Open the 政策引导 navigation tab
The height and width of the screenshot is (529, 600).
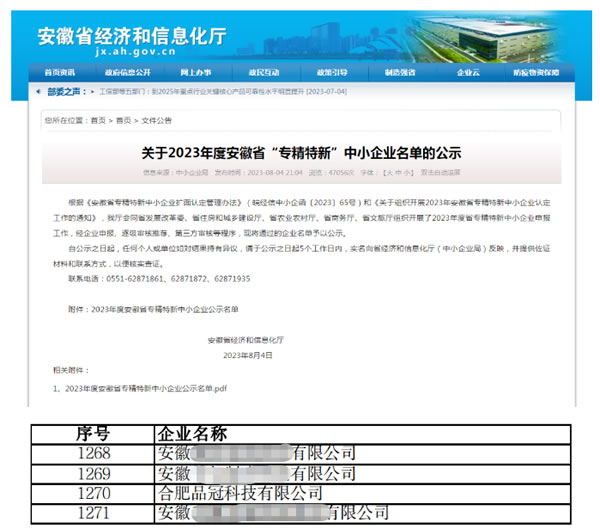pos(332,72)
